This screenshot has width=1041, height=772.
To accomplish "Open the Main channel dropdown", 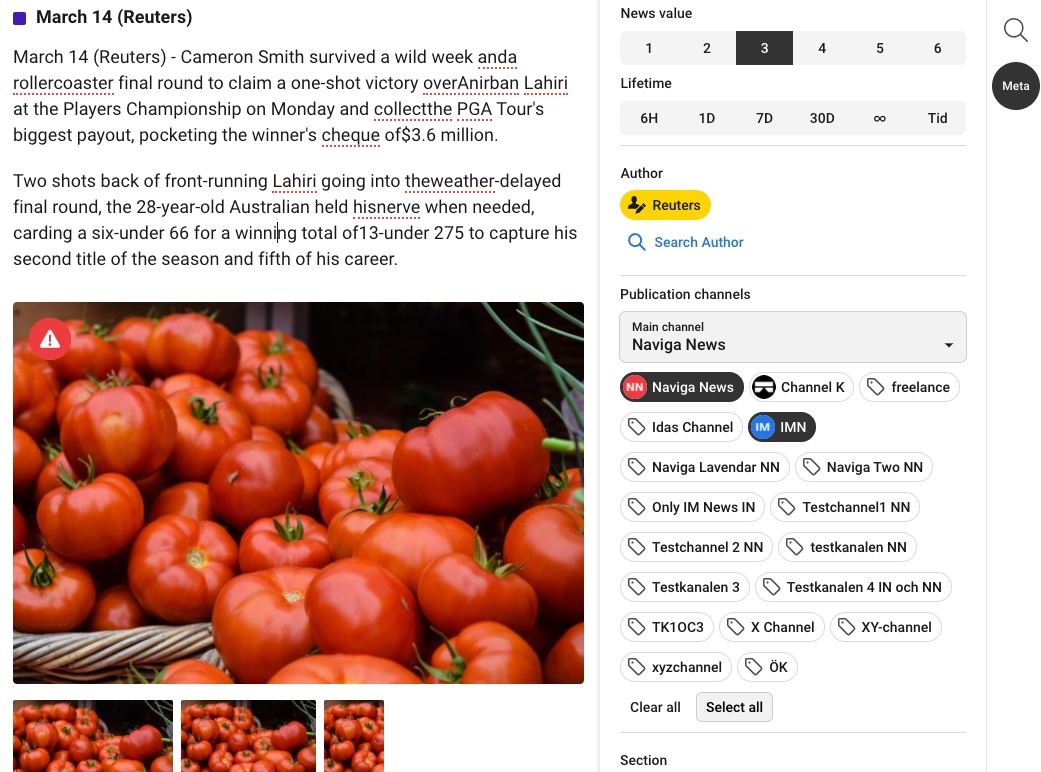I will coord(793,337).
